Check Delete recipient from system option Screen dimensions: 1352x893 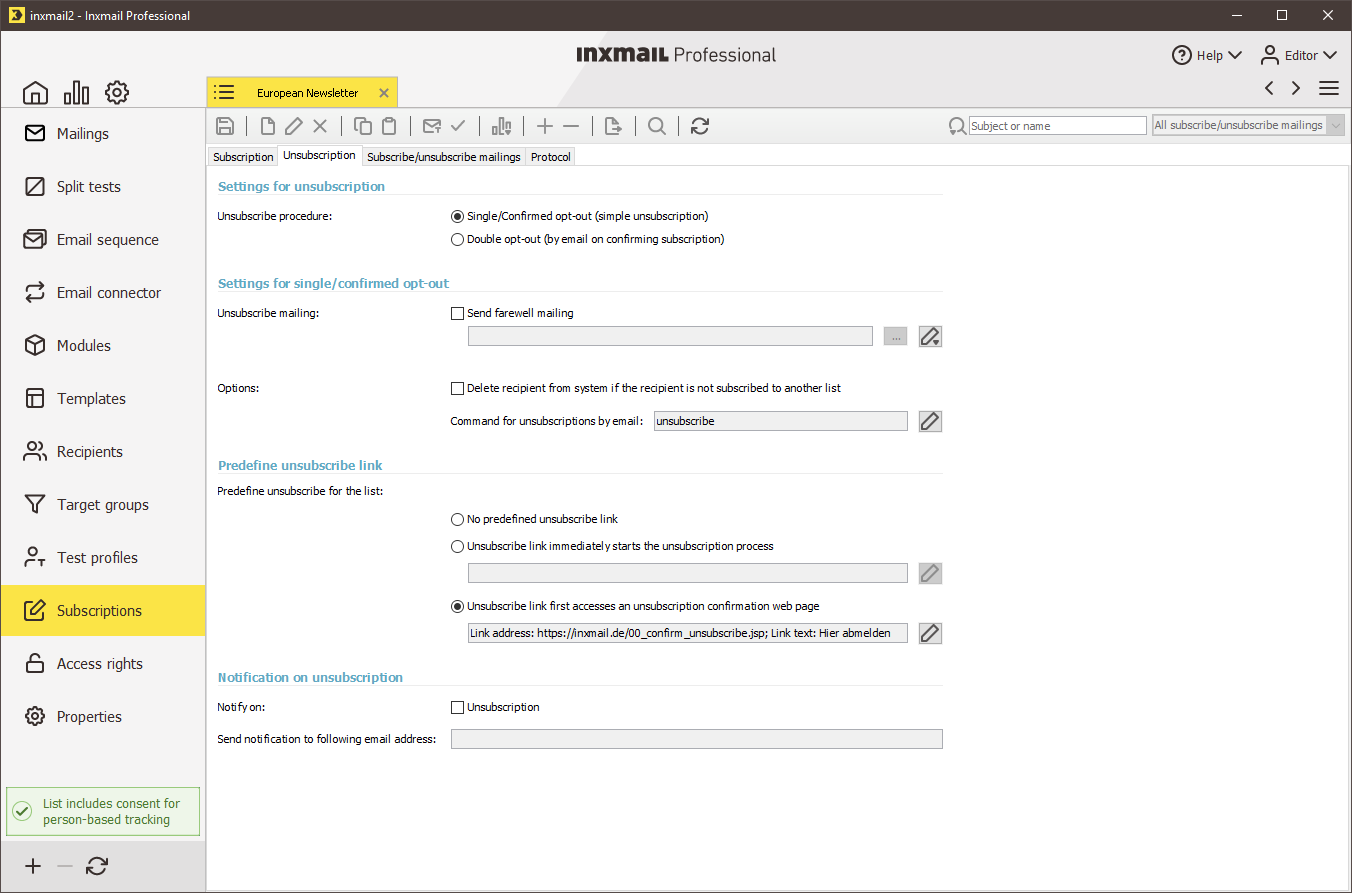[x=458, y=388]
